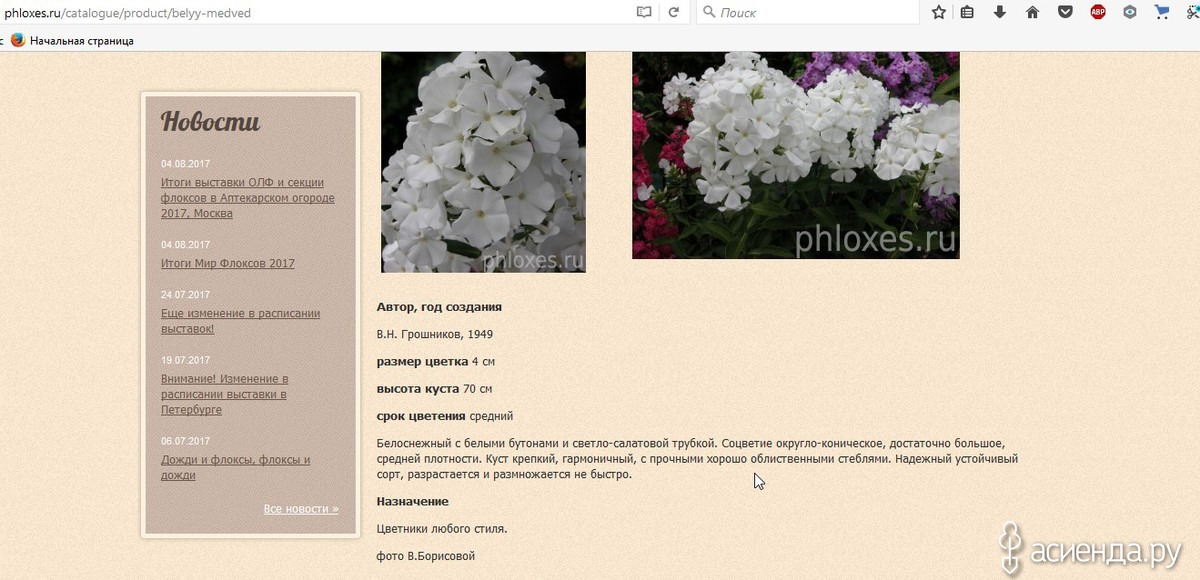
Task: Click the search magnifier icon
Action: 708,12
